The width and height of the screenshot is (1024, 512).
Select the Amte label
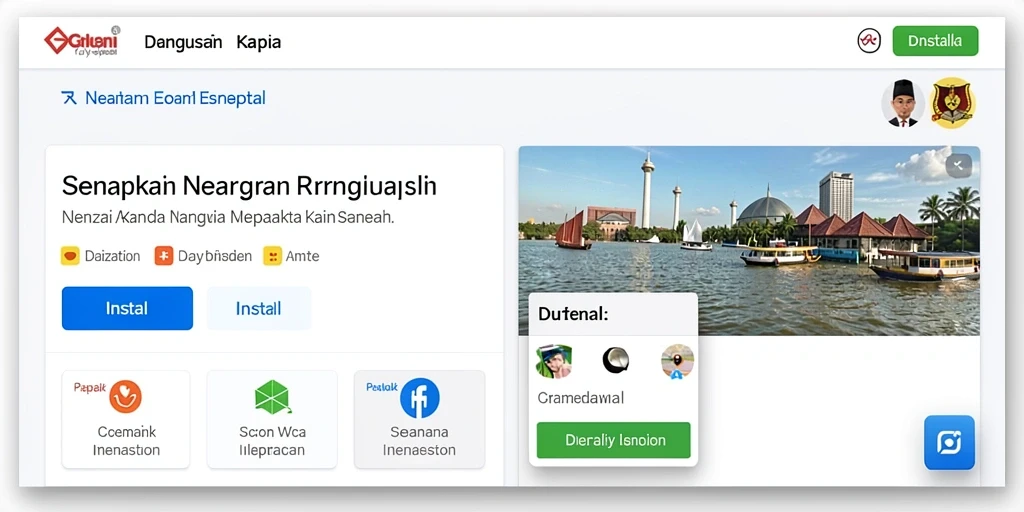pos(302,256)
